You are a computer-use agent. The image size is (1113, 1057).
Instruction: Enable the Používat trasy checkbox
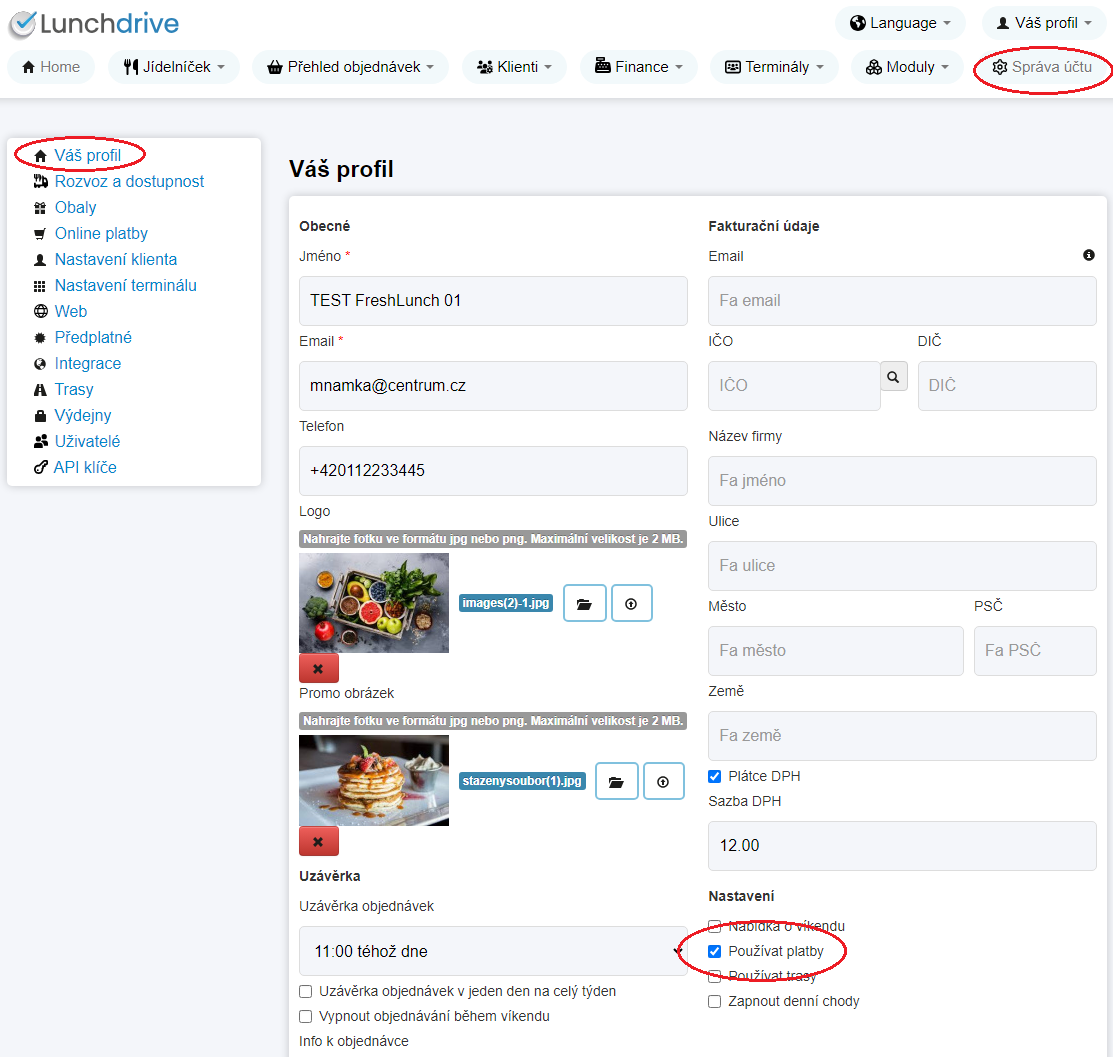click(x=715, y=977)
